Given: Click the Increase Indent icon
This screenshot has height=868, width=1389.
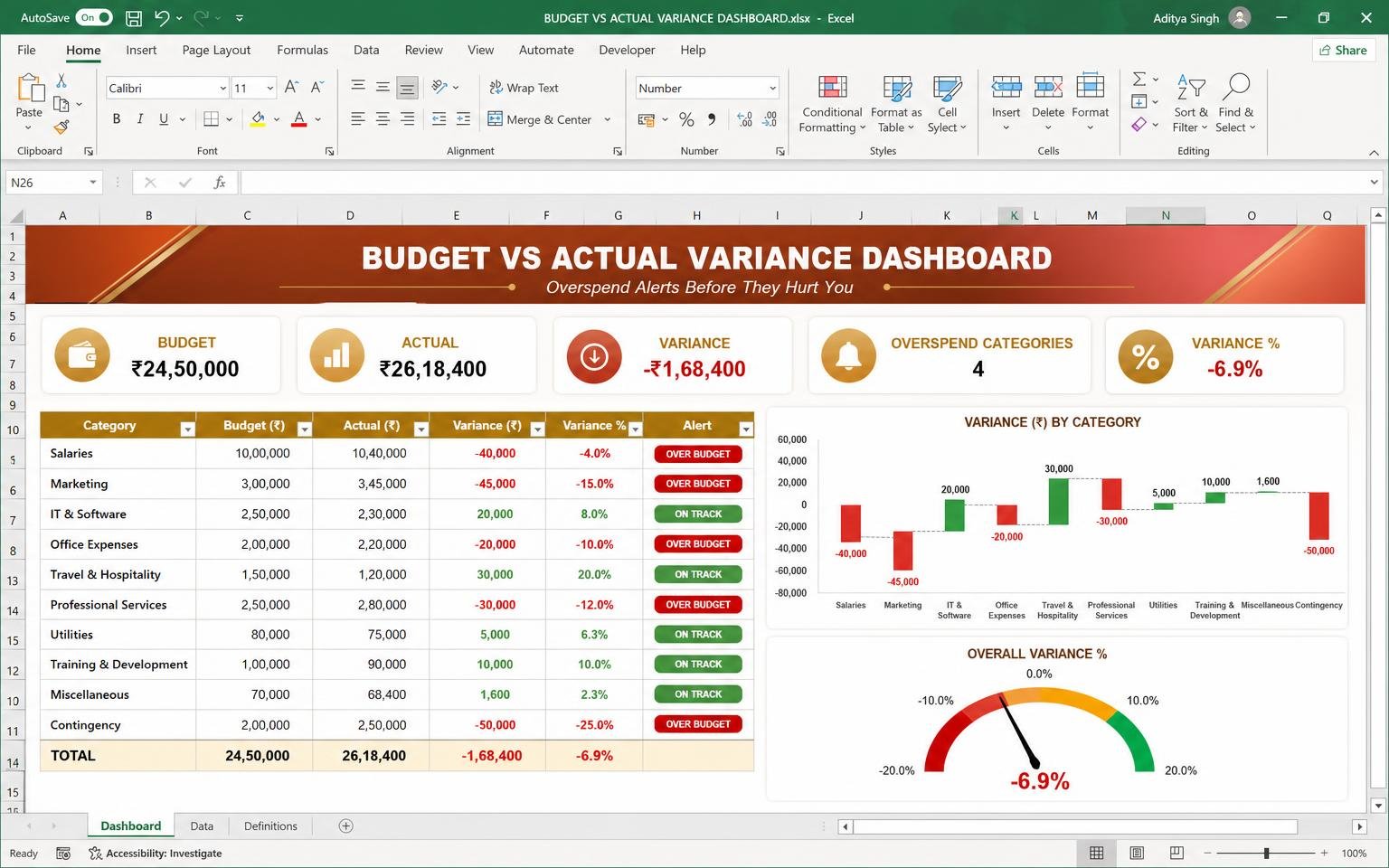Looking at the screenshot, I should point(463,118).
